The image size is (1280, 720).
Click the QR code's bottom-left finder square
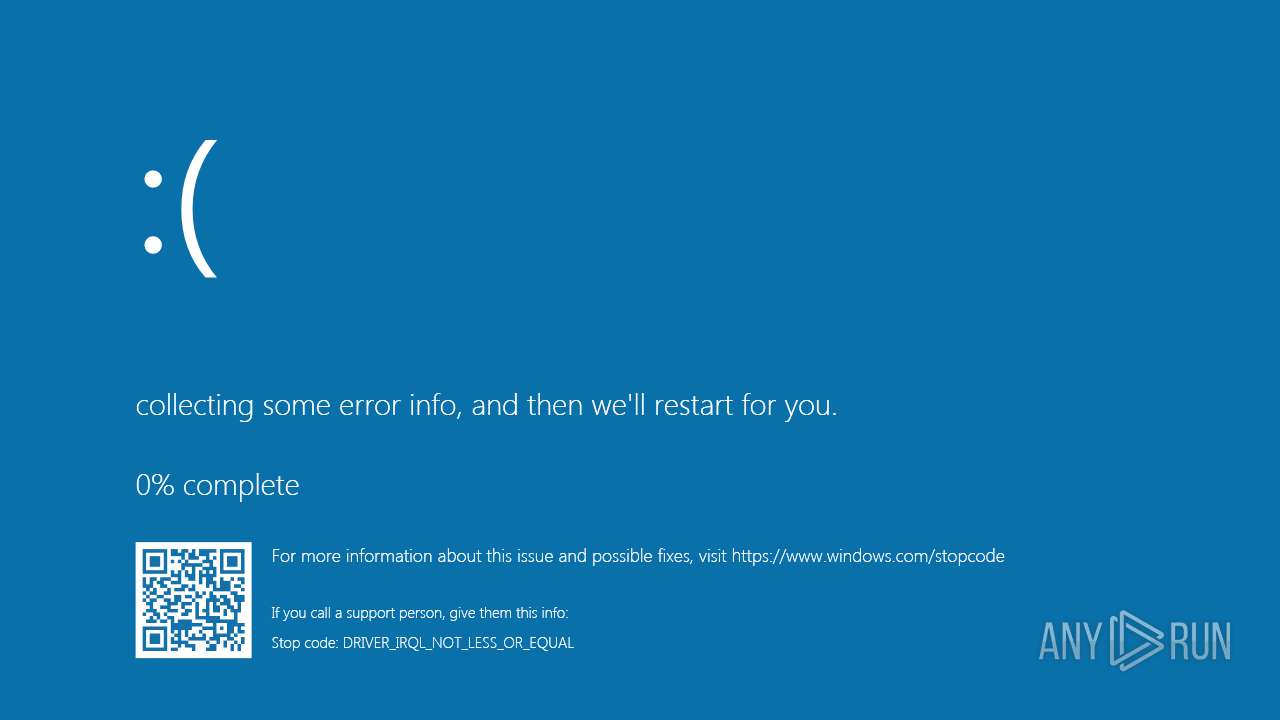[154, 639]
